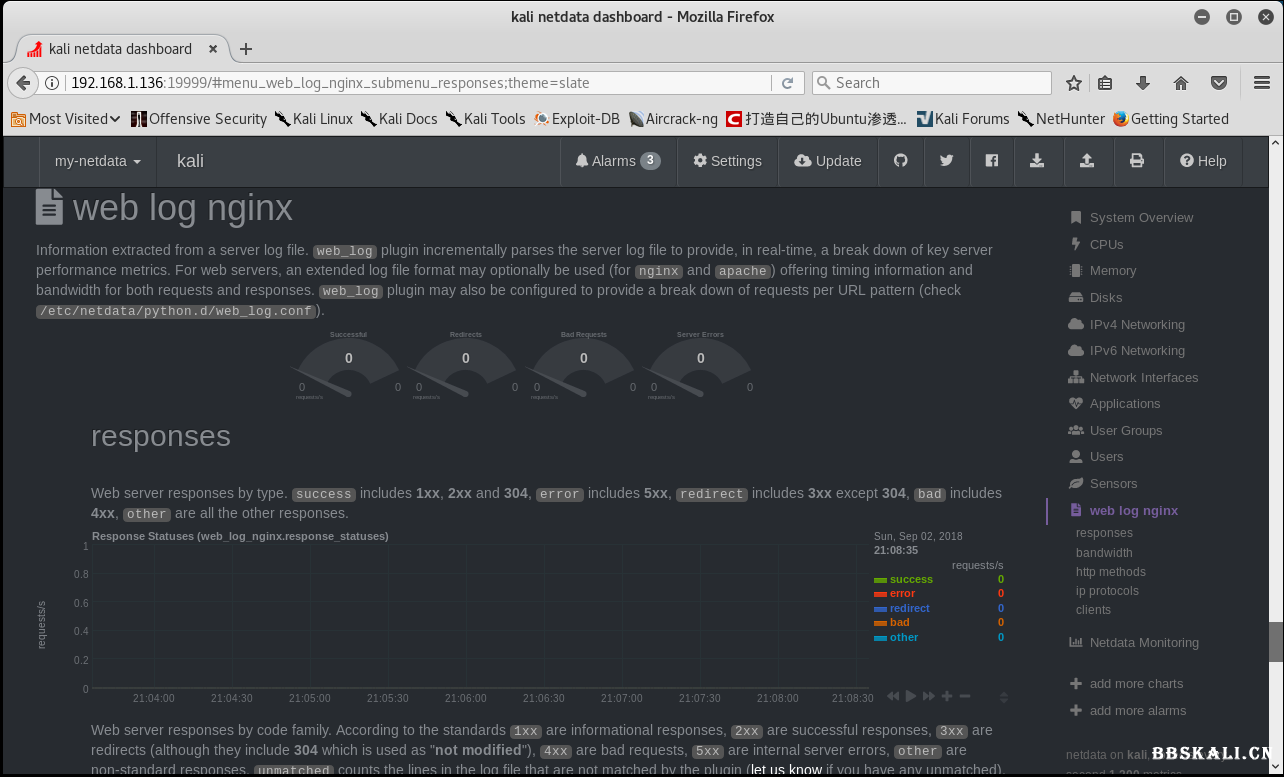The height and width of the screenshot is (777, 1284).
Task: Open the netdata GitHub page icon
Action: pyautogui.click(x=901, y=161)
